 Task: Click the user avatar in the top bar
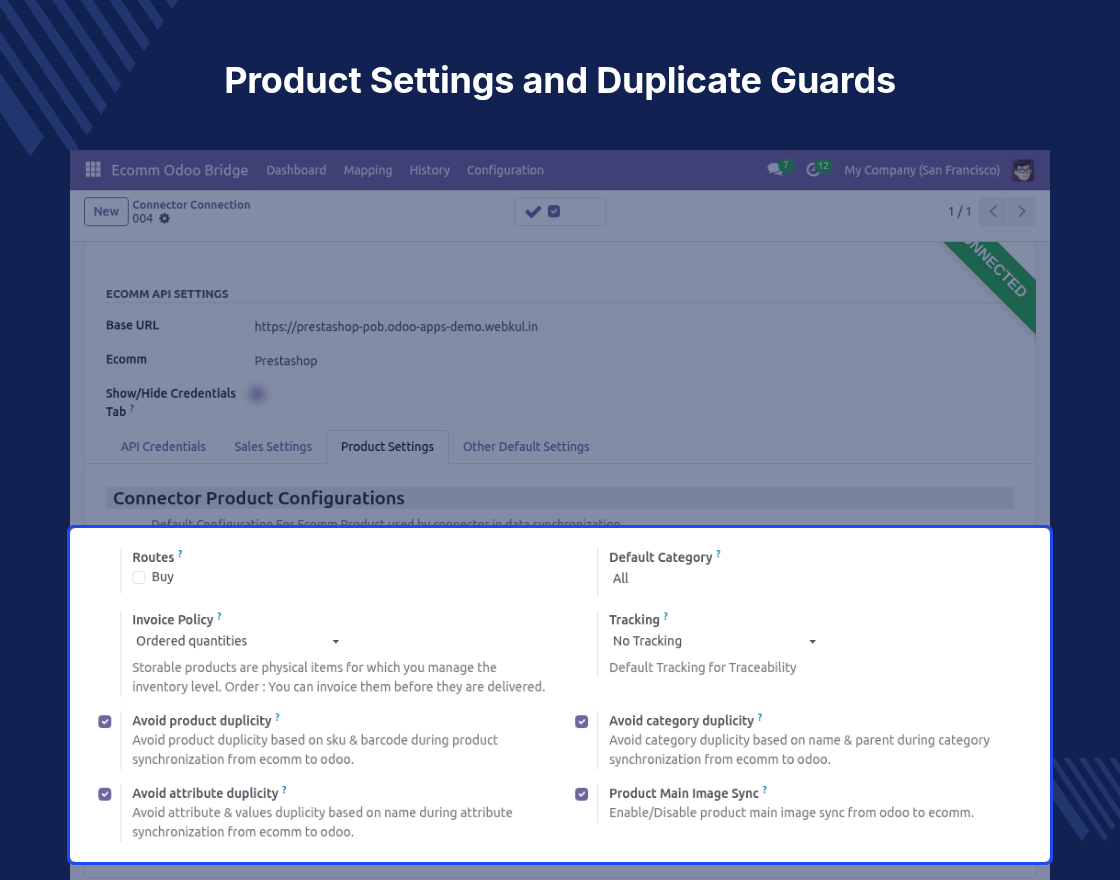click(x=1023, y=170)
